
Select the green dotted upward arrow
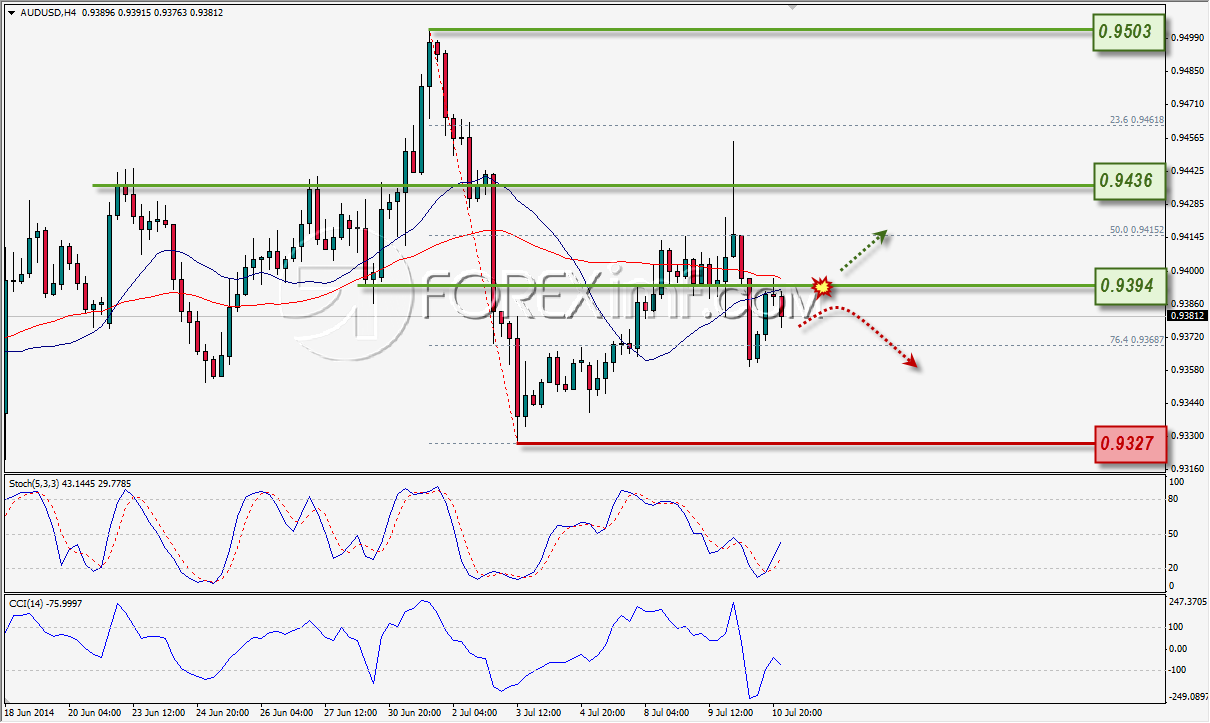(x=863, y=250)
